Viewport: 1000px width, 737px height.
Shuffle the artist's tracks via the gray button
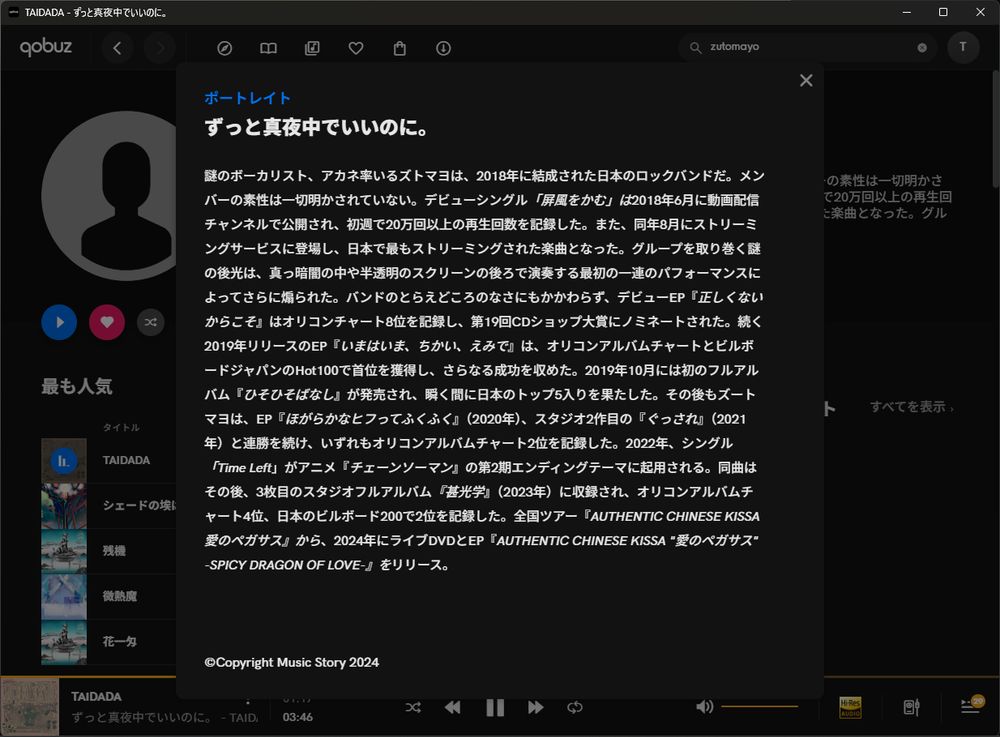(151, 322)
